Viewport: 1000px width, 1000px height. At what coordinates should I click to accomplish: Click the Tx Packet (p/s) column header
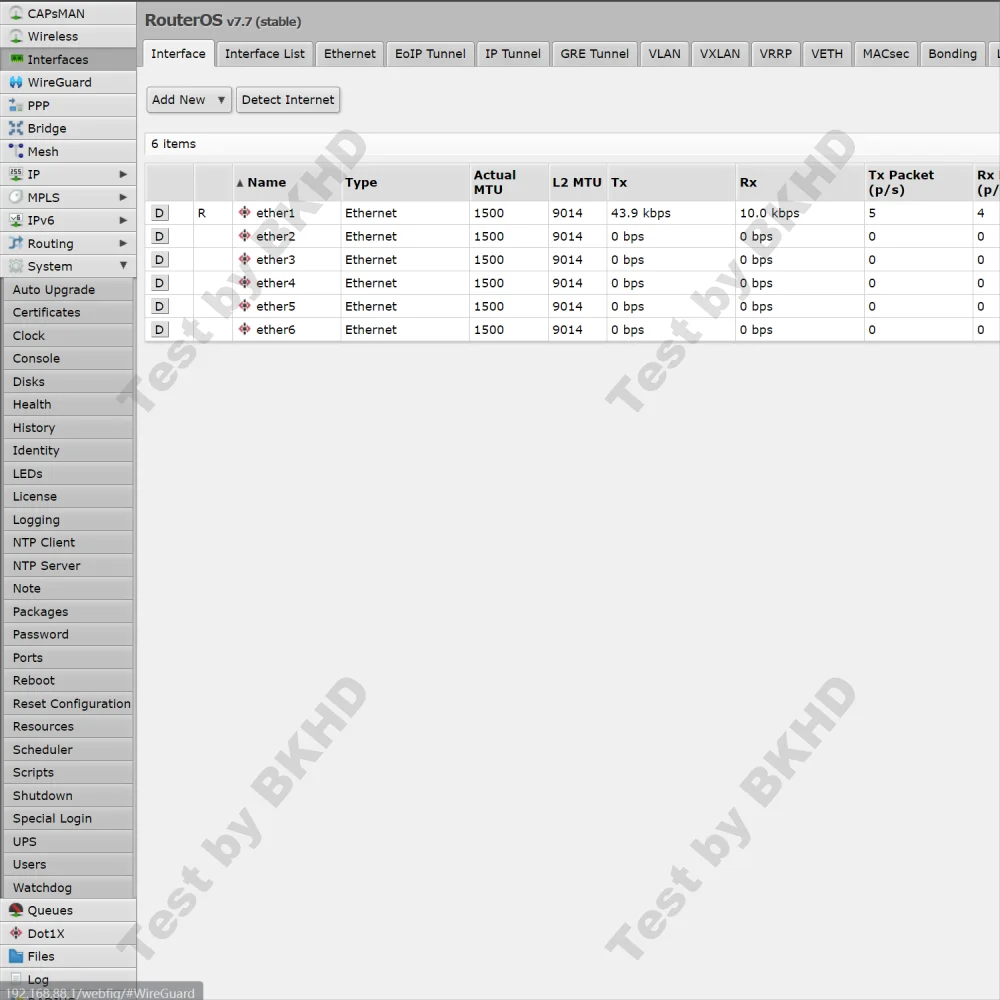(918, 182)
